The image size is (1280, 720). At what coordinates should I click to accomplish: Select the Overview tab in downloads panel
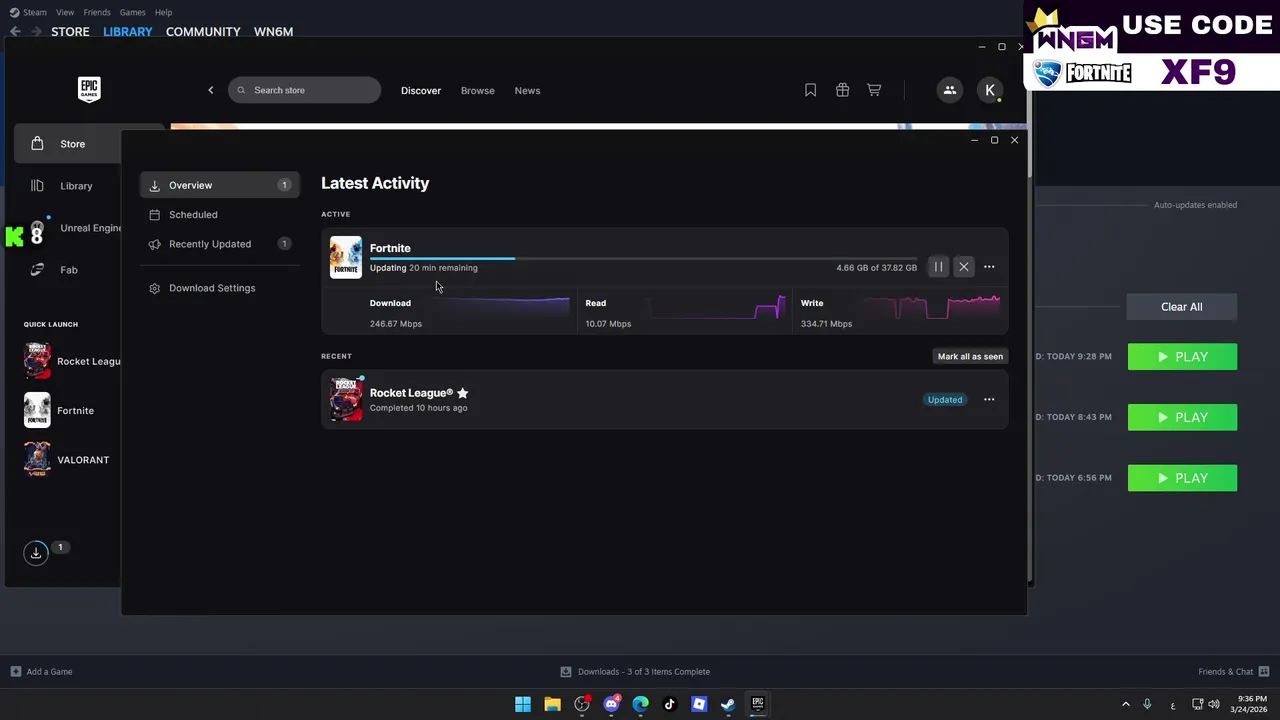coord(219,185)
